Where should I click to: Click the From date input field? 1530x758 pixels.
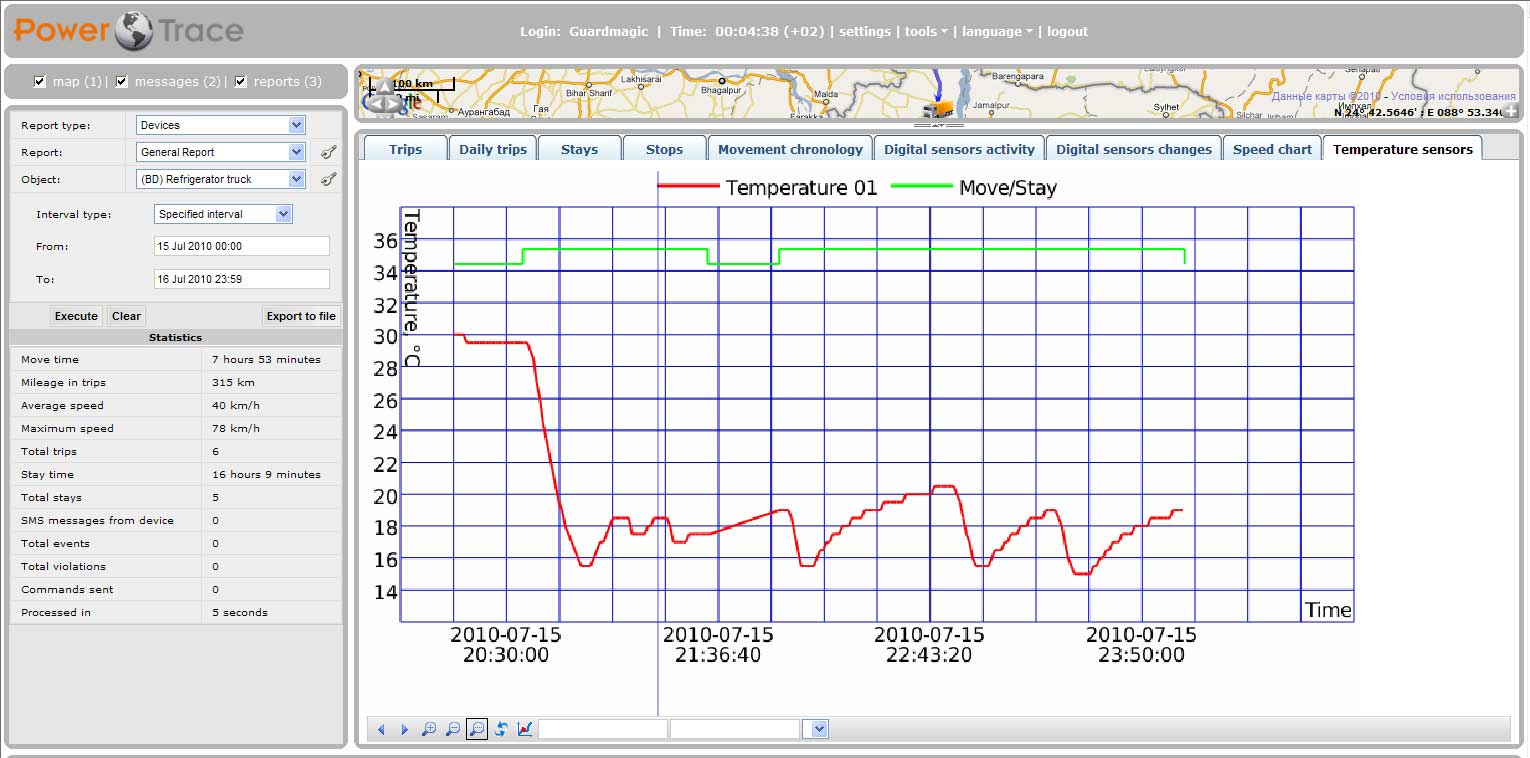pos(241,246)
